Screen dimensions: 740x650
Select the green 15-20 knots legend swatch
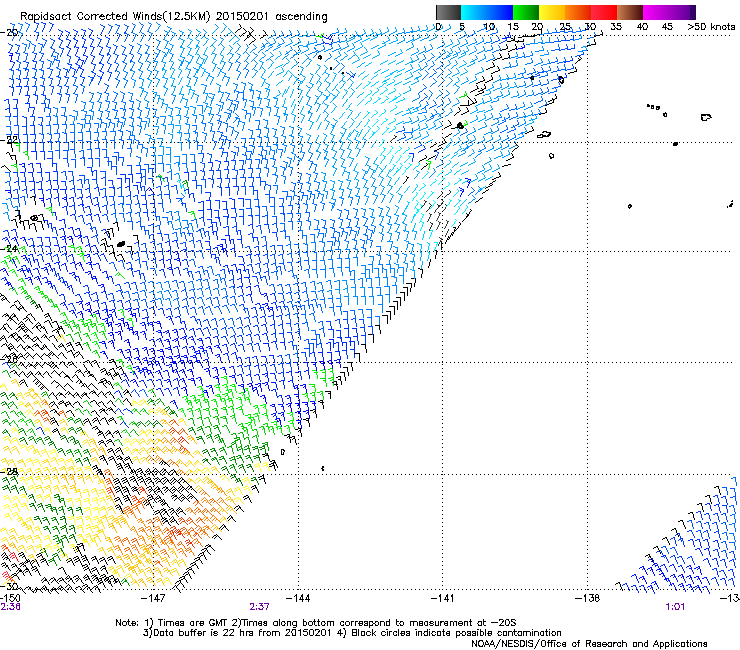[x=526, y=12]
